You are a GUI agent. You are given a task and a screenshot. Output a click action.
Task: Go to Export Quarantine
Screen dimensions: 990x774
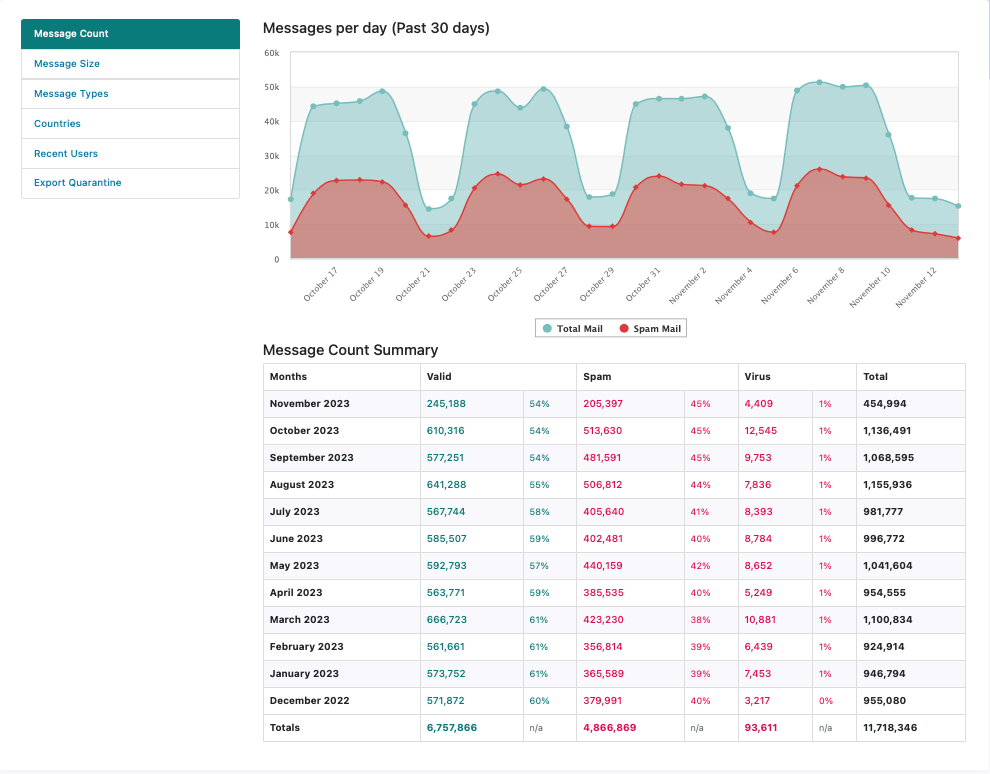point(130,183)
